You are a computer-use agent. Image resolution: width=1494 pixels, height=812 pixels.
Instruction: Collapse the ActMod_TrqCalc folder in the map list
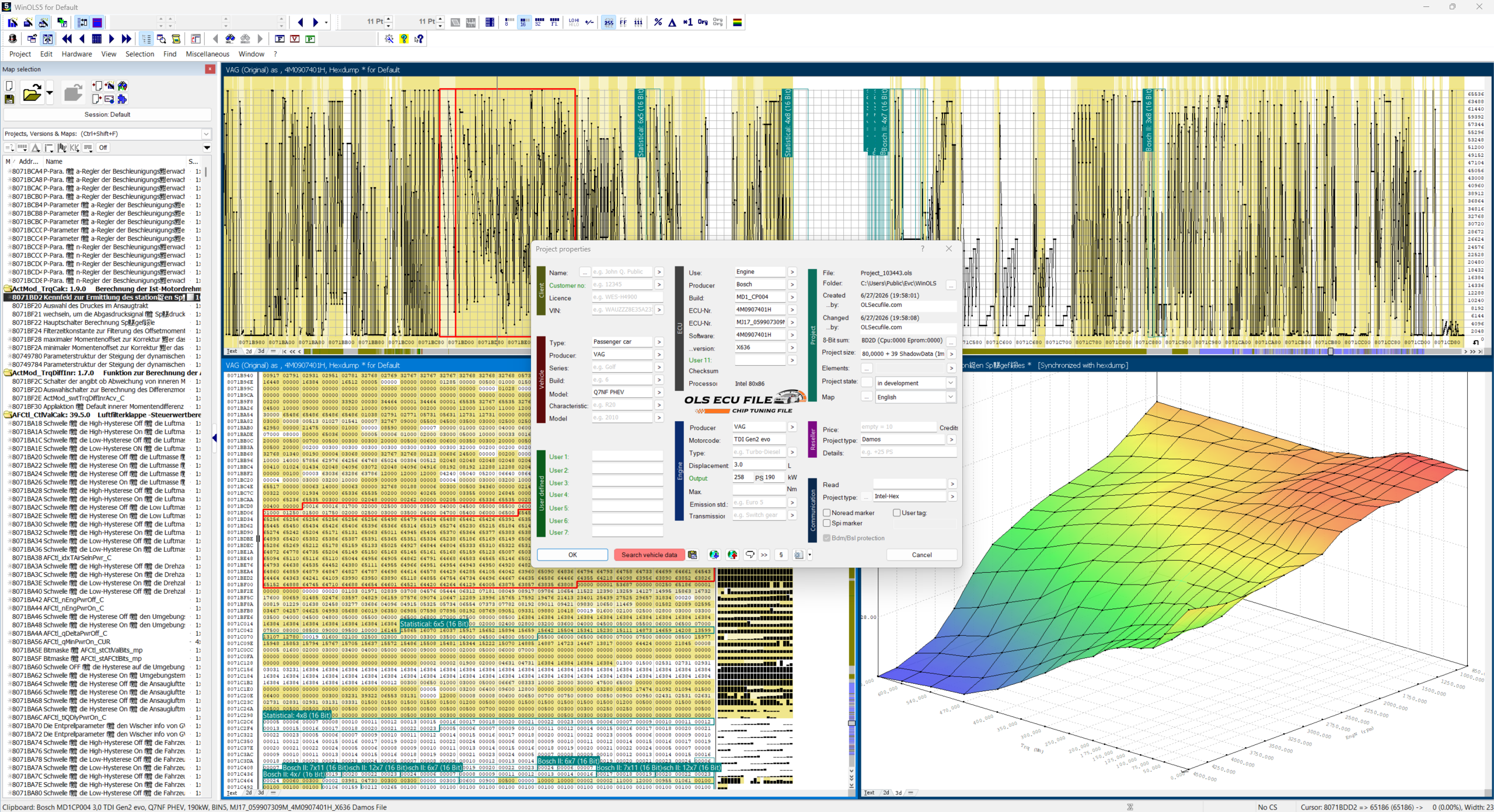(x=8, y=289)
